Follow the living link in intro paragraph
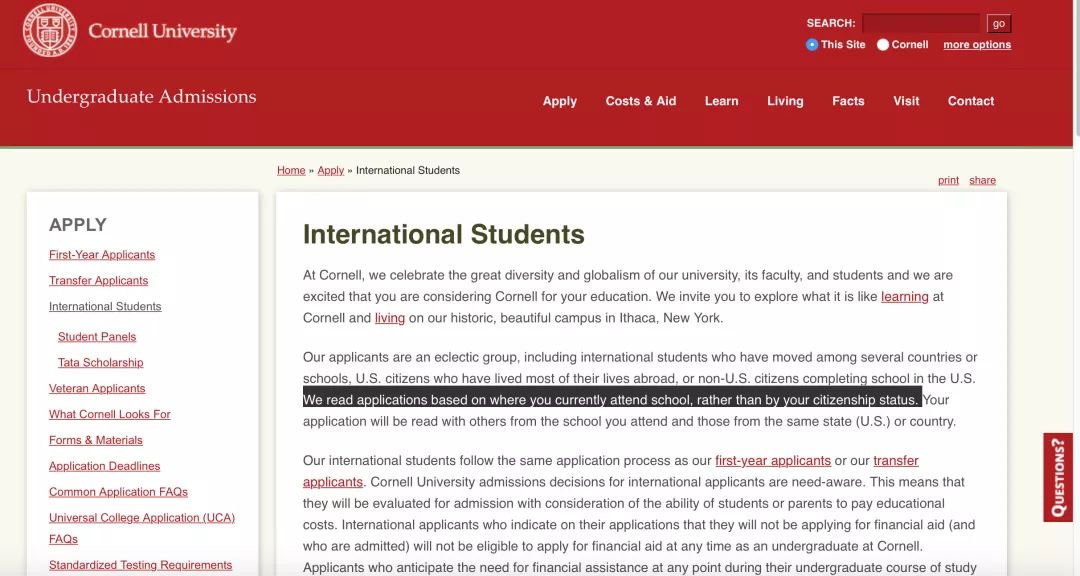Image resolution: width=1080 pixels, height=576 pixels. (390, 318)
